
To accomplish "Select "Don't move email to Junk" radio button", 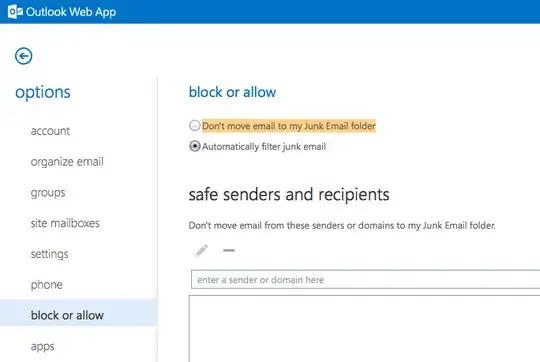I will 195,125.
